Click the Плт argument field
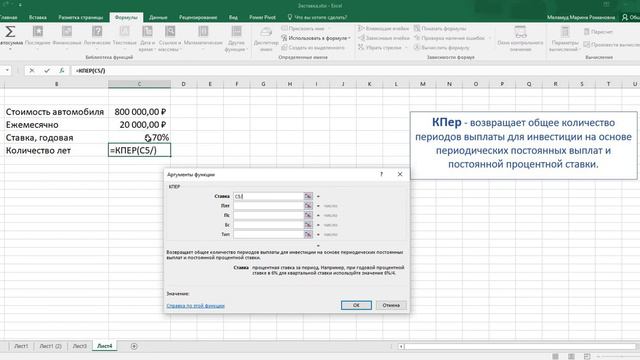The height and width of the screenshot is (360, 640). pos(268,206)
